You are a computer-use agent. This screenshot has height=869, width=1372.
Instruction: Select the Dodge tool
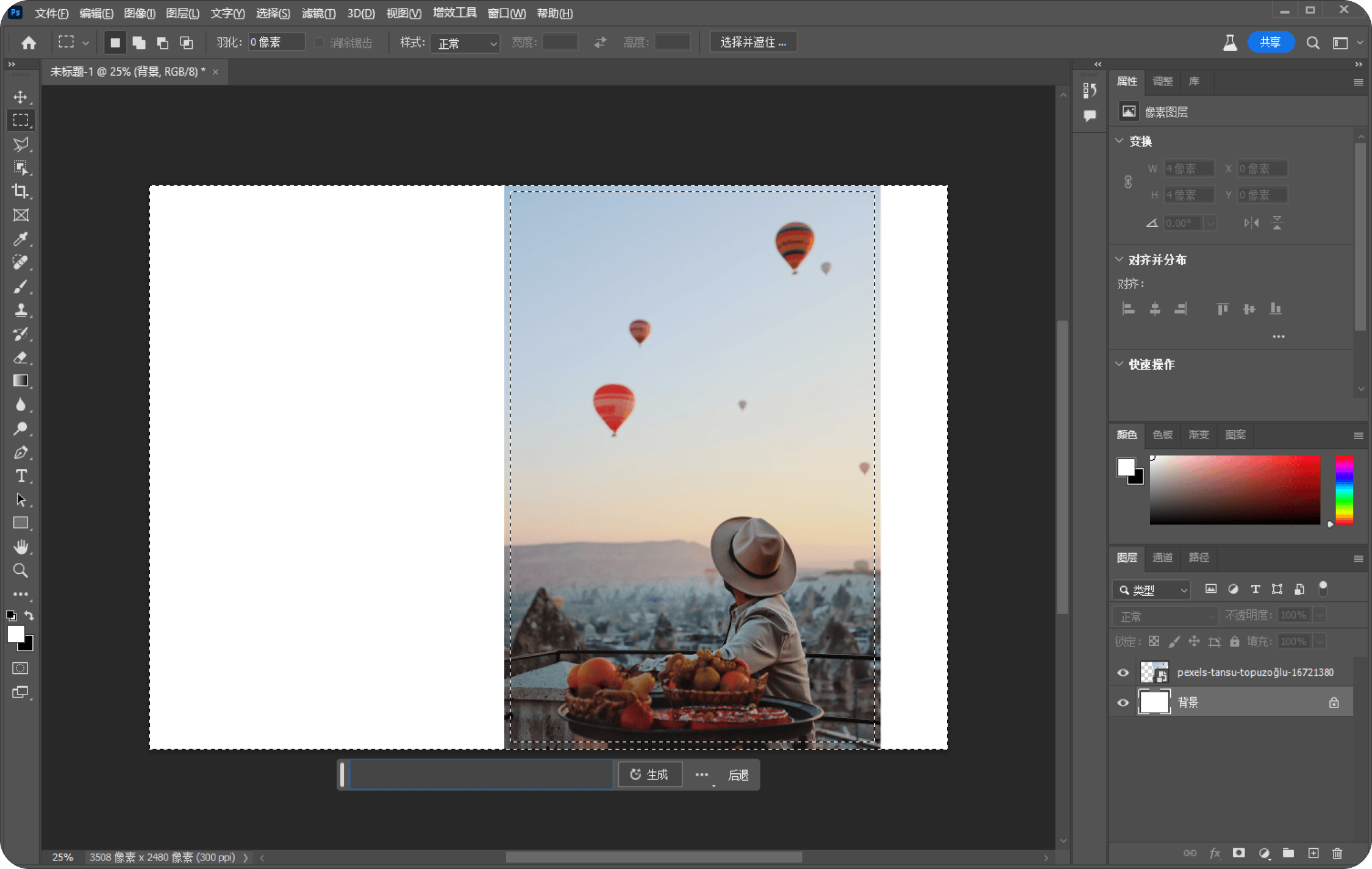(x=21, y=429)
